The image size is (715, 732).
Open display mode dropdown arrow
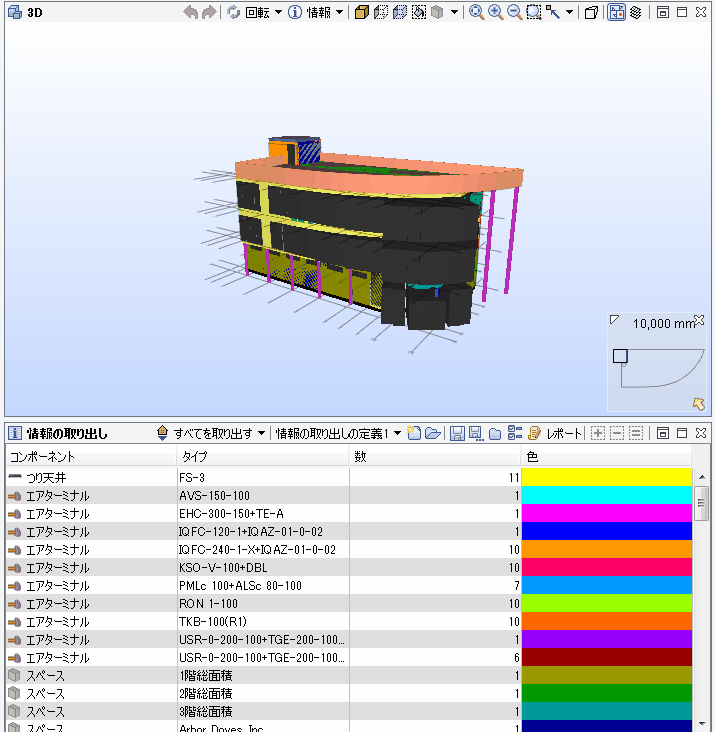pos(454,12)
